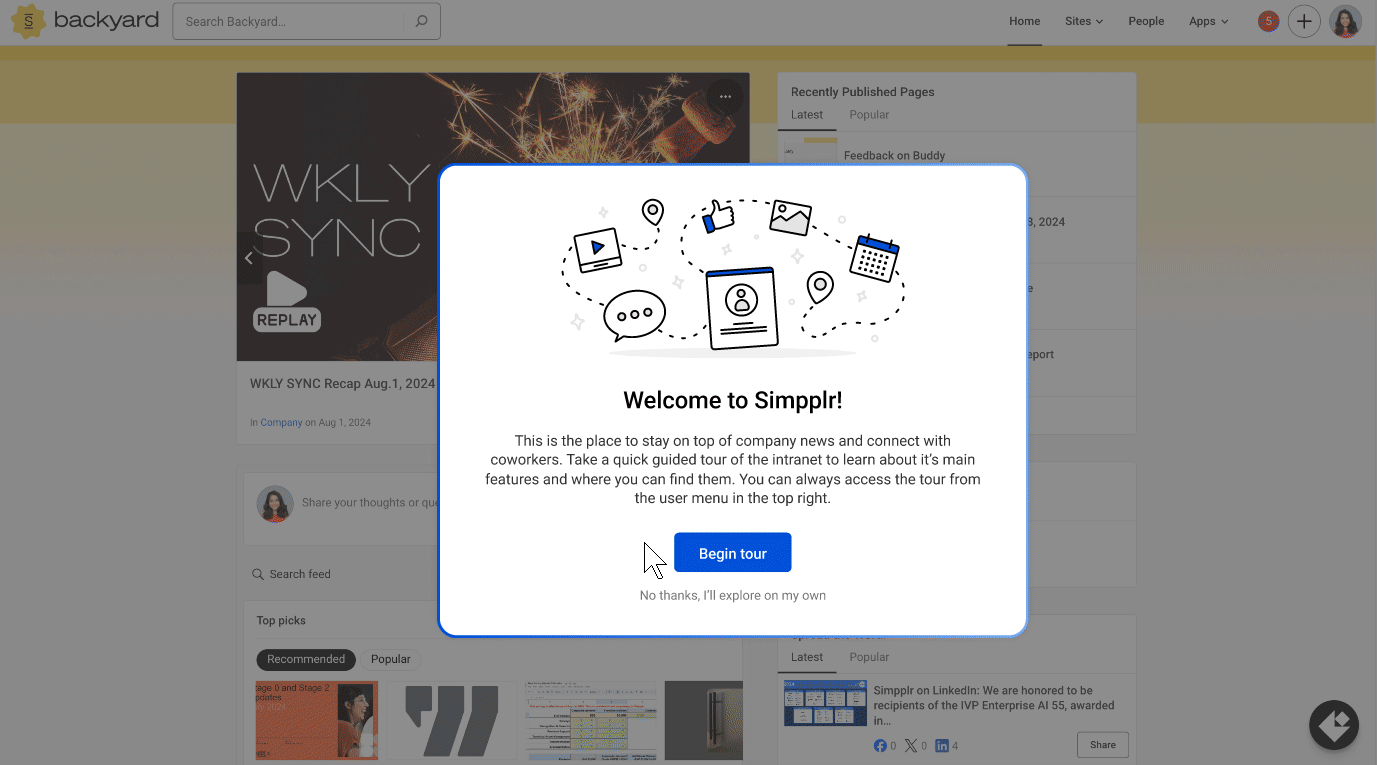The height and width of the screenshot is (765, 1377).
Task: Click the Backyard sun logo icon
Action: (29, 21)
